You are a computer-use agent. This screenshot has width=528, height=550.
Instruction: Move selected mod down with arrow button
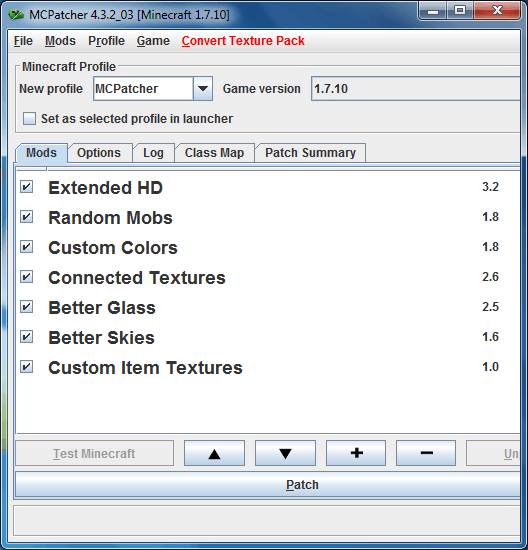[x=285, y=453]
